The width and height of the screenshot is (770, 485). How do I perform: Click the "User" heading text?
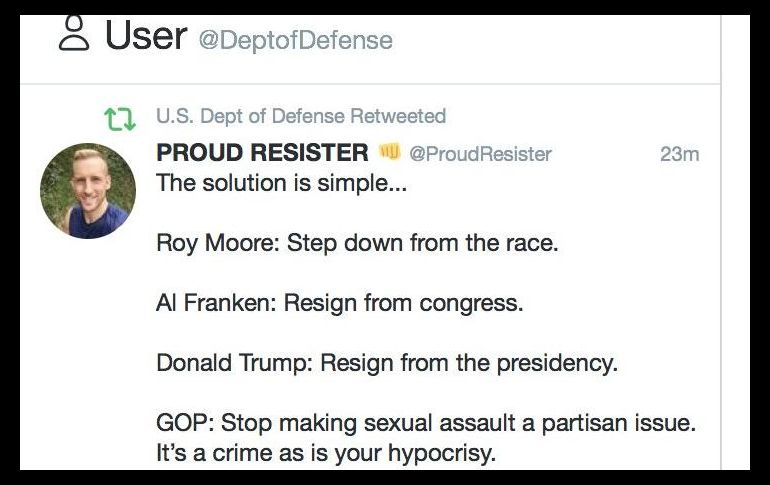146,35
